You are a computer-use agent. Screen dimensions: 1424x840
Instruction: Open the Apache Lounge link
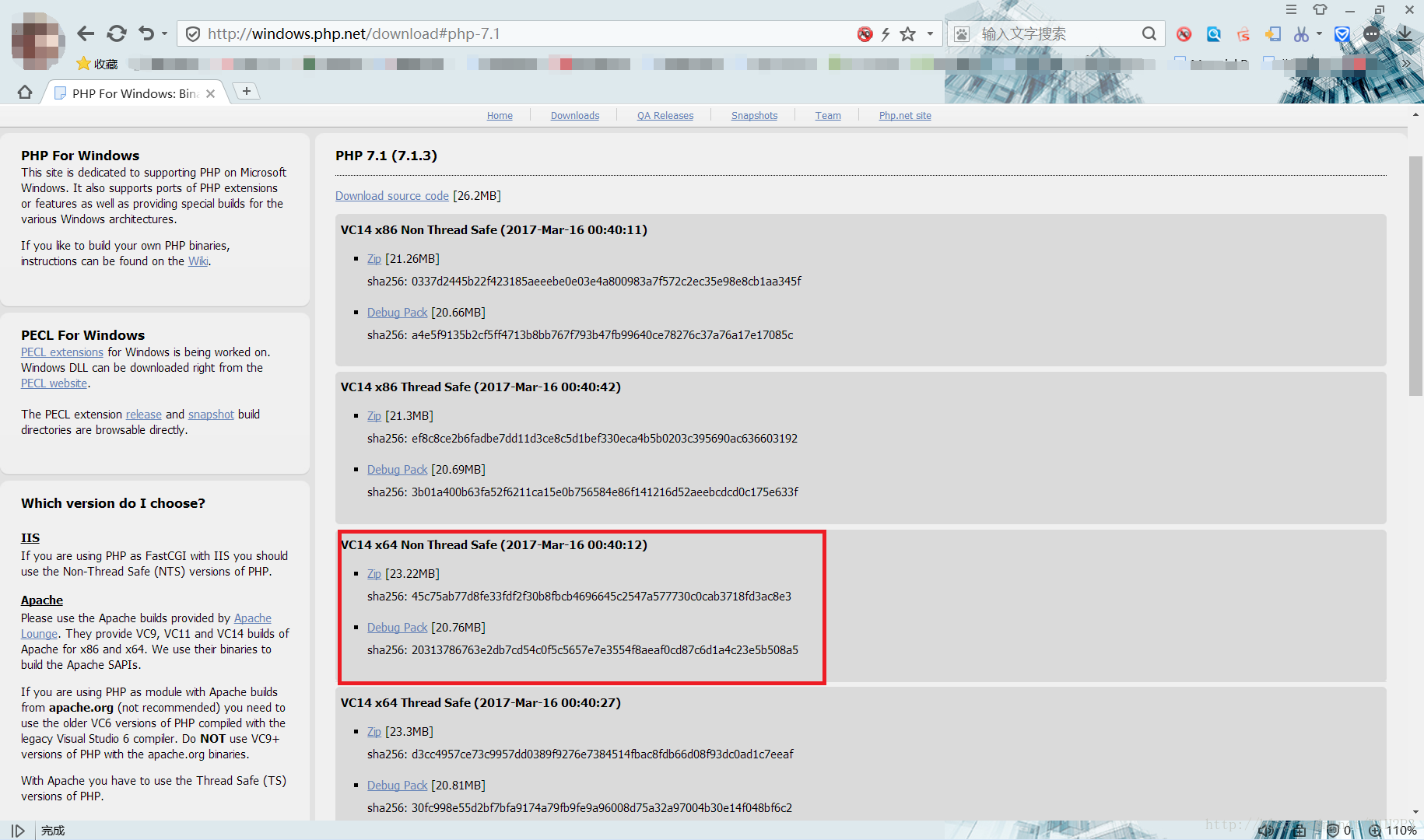pos(253,618)
